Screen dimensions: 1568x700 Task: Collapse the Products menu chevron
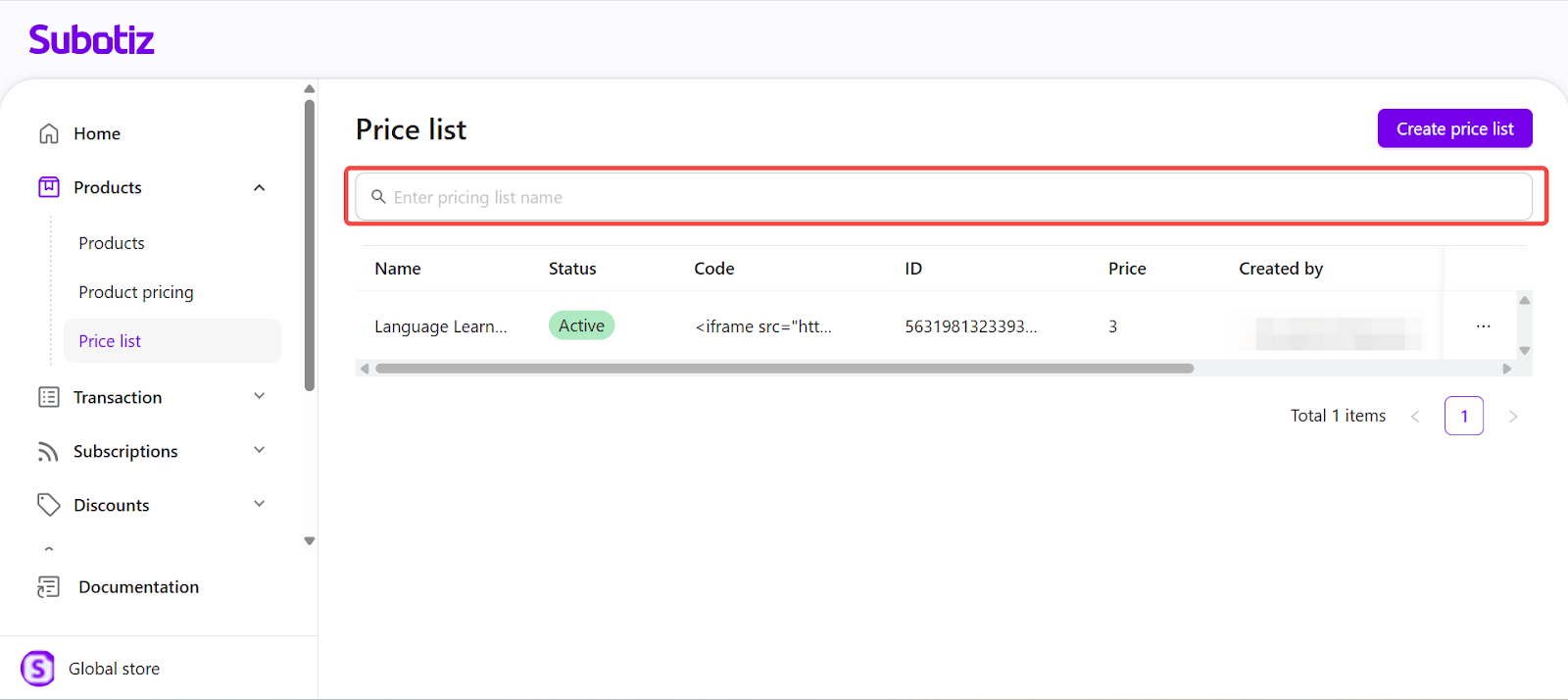click(x=260, y=187)
